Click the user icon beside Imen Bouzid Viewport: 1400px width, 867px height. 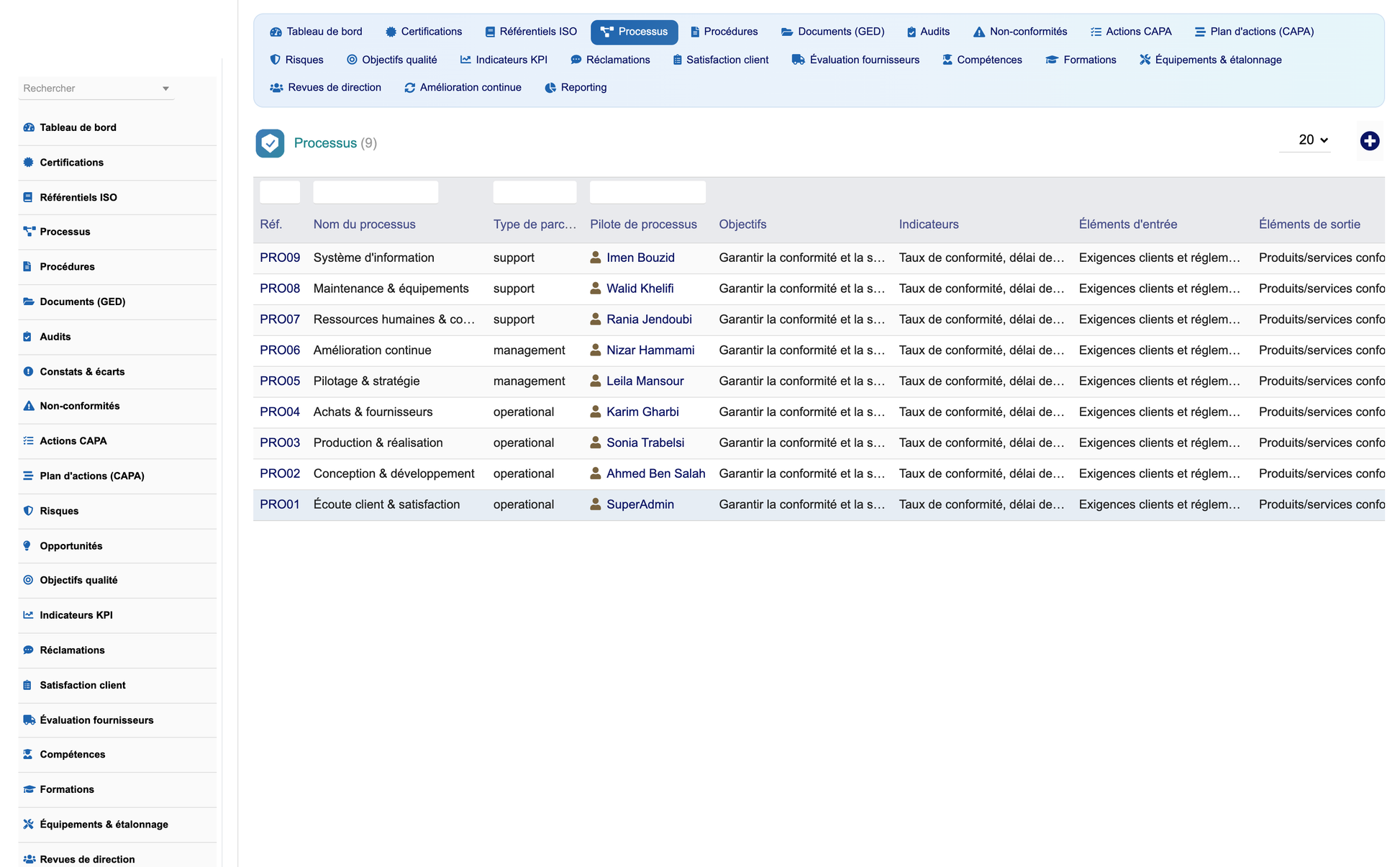[596, 257]
